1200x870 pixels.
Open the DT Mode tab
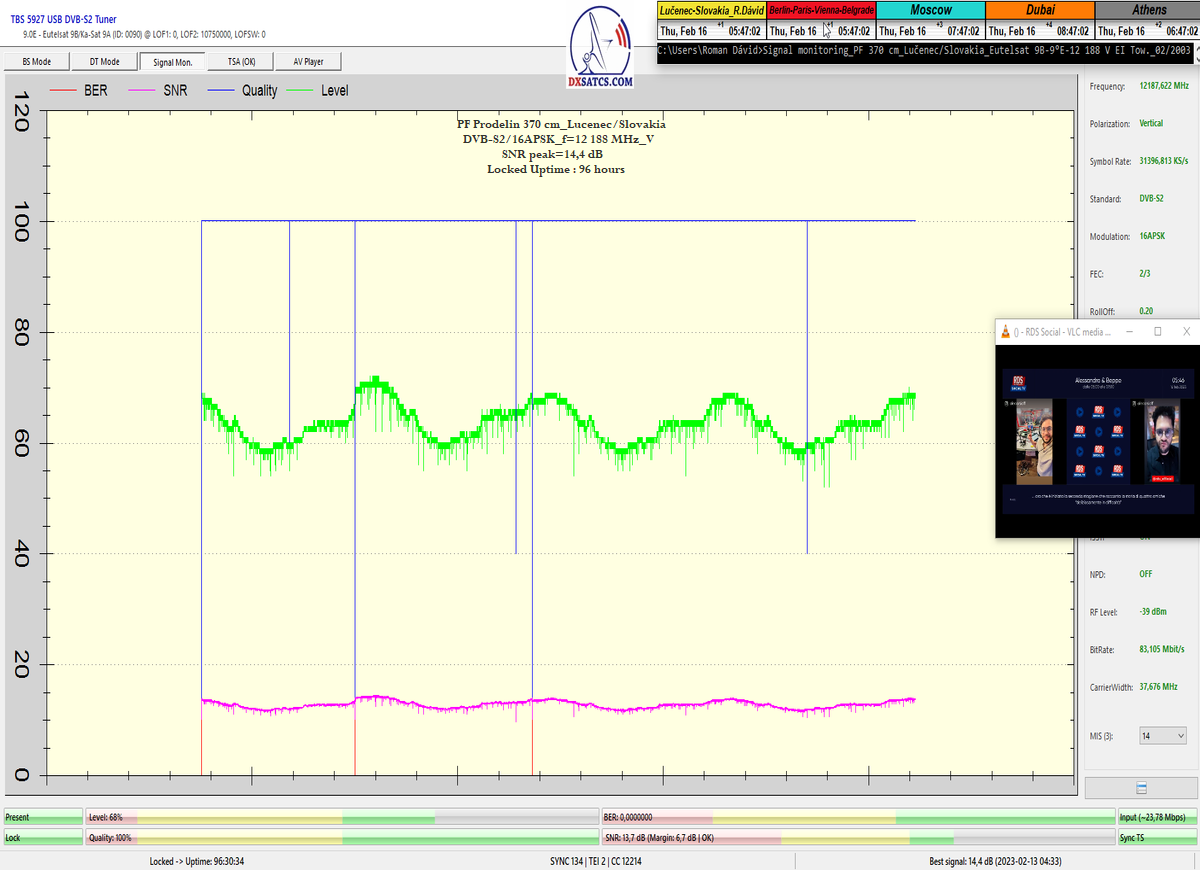[104, 62]
